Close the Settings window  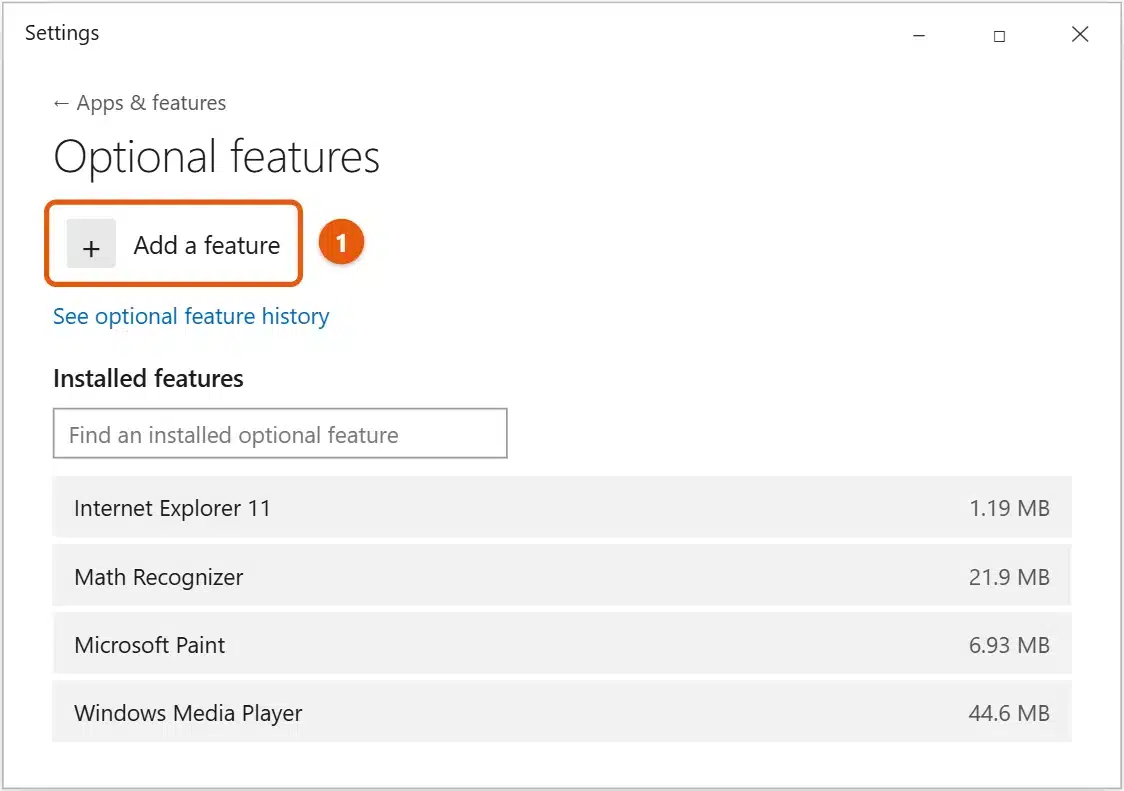tap(1080, 34)
